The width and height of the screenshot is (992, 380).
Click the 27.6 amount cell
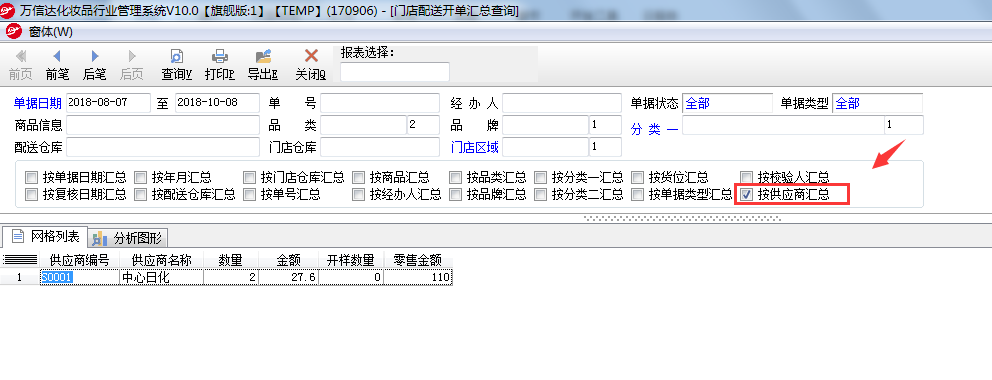coord(288,277)
